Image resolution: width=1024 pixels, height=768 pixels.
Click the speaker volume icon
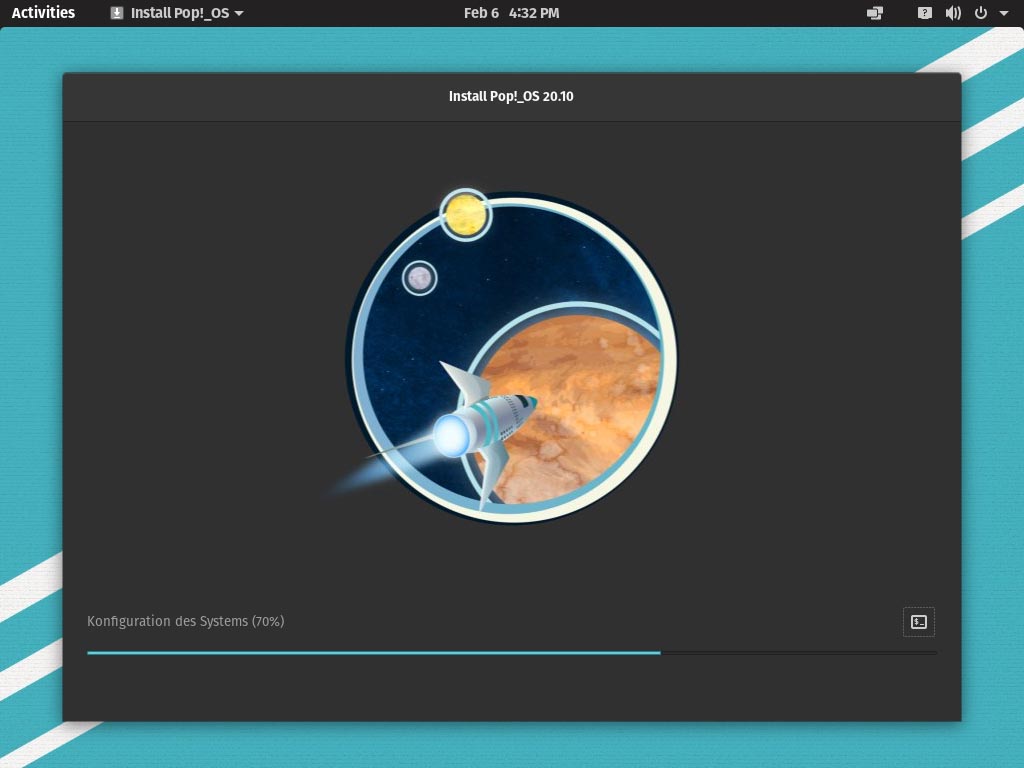(x=953, y=13)
